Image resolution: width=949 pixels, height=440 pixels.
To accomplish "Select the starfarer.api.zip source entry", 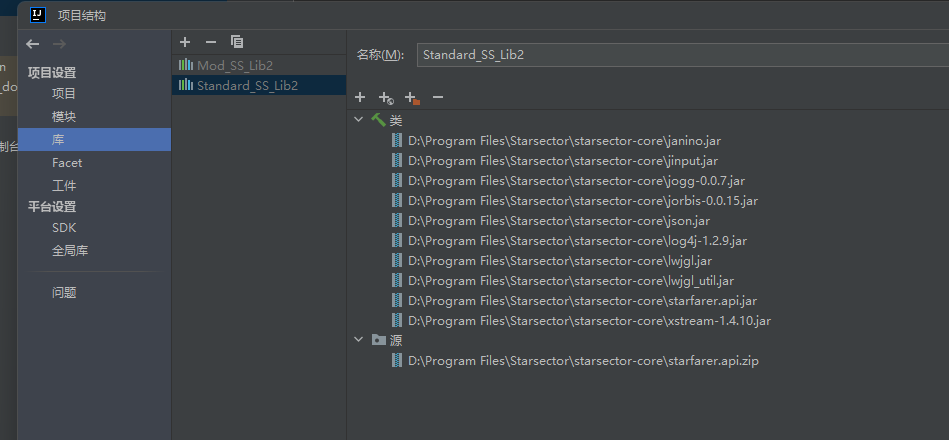I will click(x=583, y=361).
